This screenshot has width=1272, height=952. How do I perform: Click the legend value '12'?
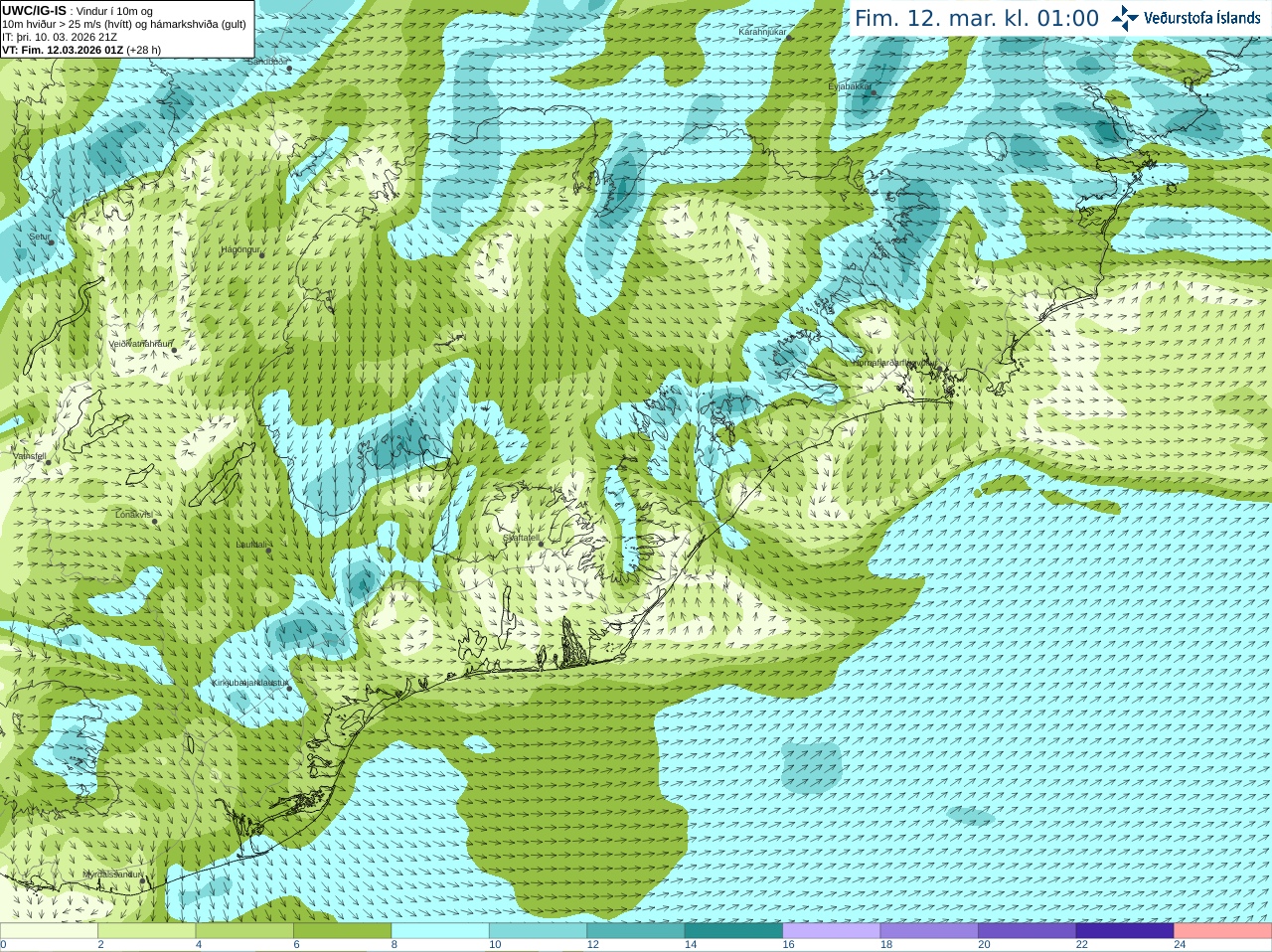click(592, 945)
